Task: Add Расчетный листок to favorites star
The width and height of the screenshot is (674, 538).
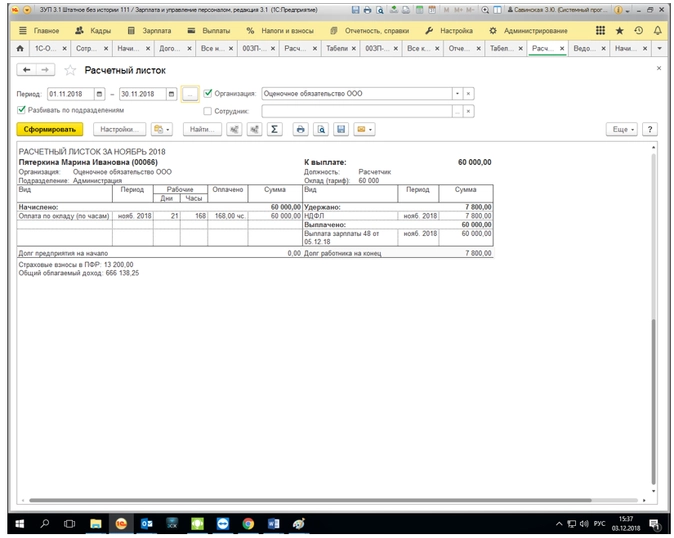Action: pos(70,70)
